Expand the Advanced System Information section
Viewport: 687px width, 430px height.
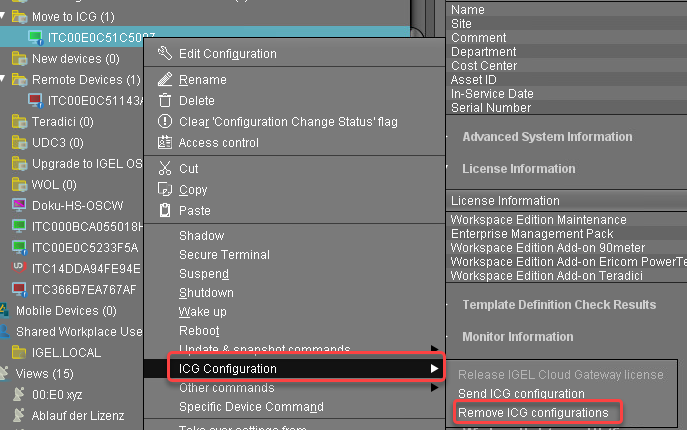click(546, 137)
